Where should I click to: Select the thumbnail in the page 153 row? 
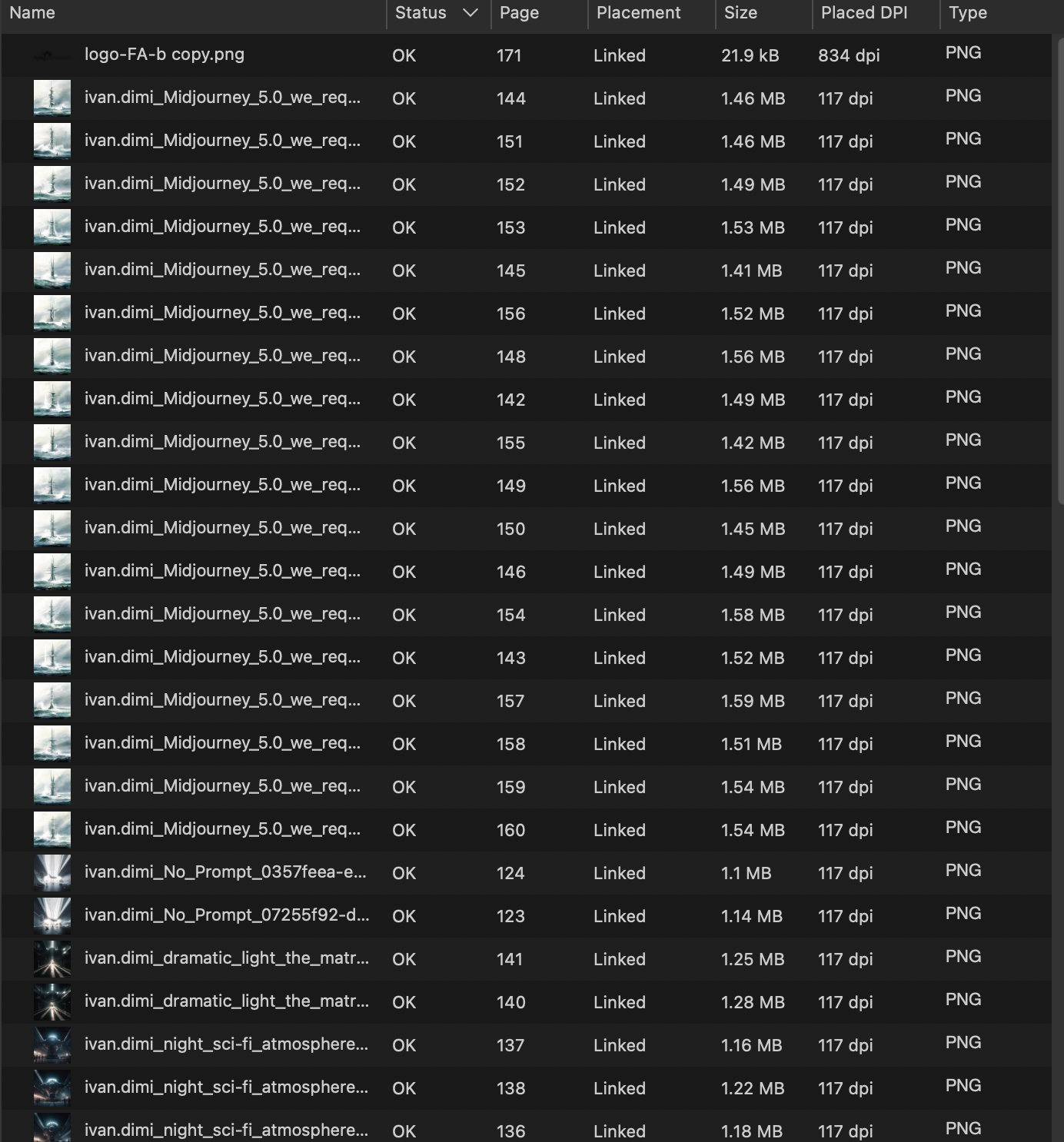pos(52,227)
